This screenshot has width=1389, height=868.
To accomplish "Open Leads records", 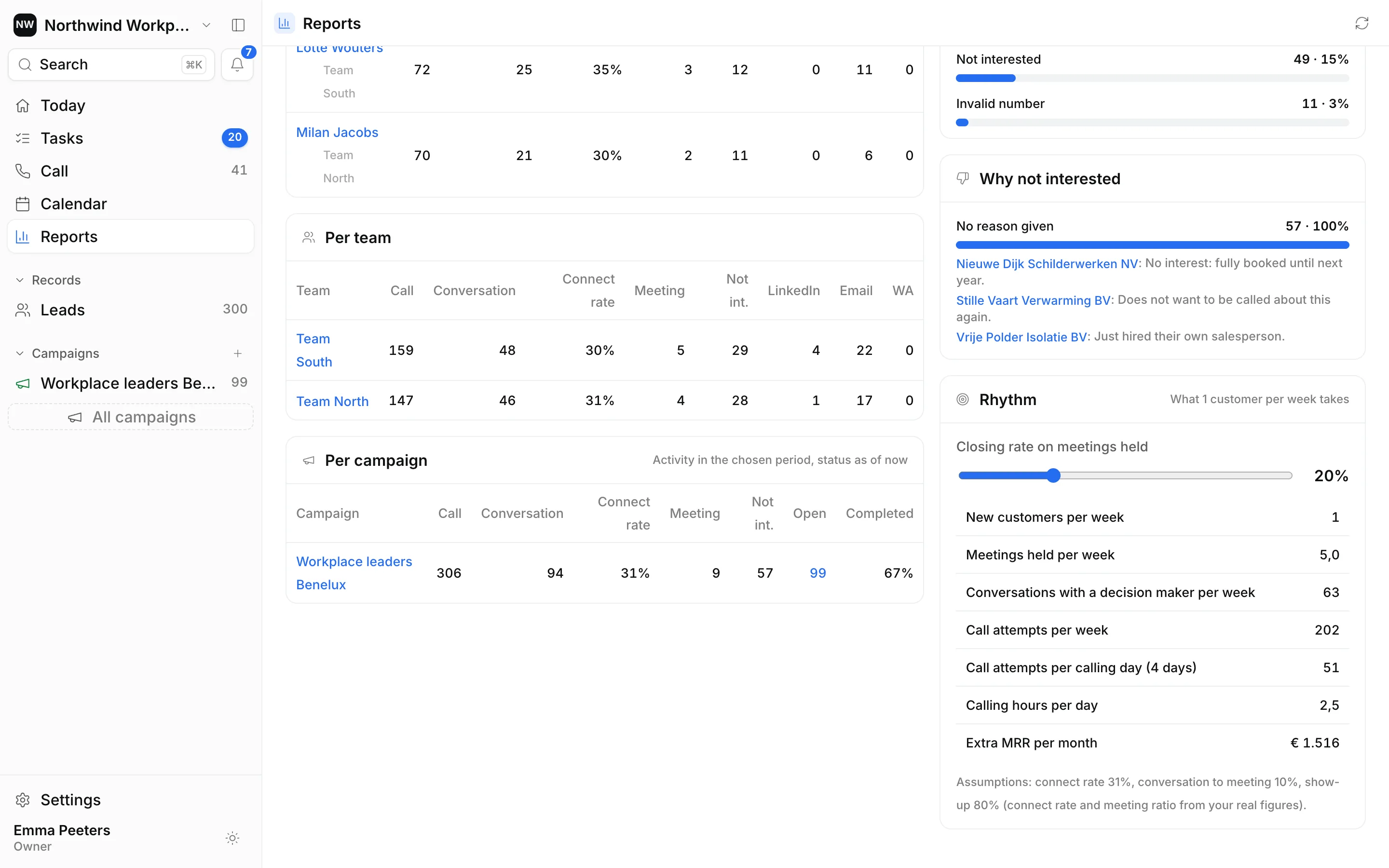I will point(131,310).
